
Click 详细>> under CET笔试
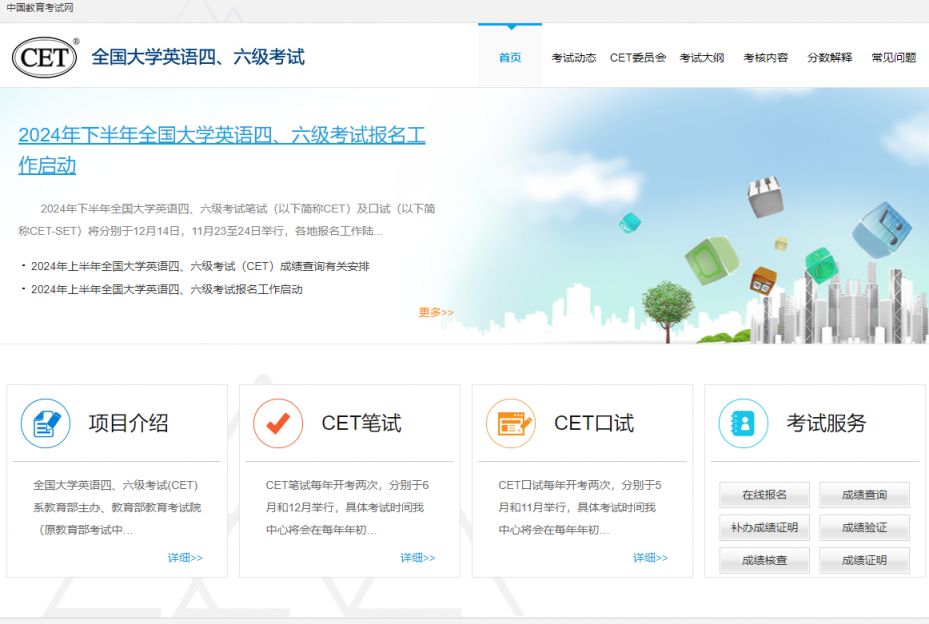click(x=418, y=558)
